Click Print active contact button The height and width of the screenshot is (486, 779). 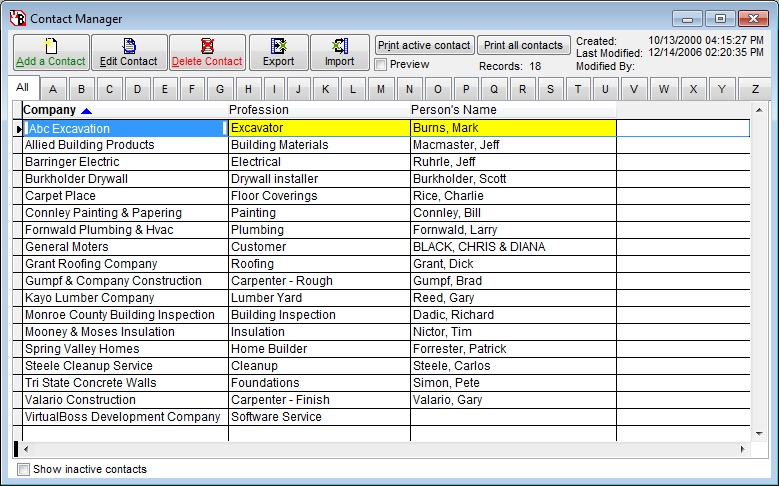coord(424,45)
